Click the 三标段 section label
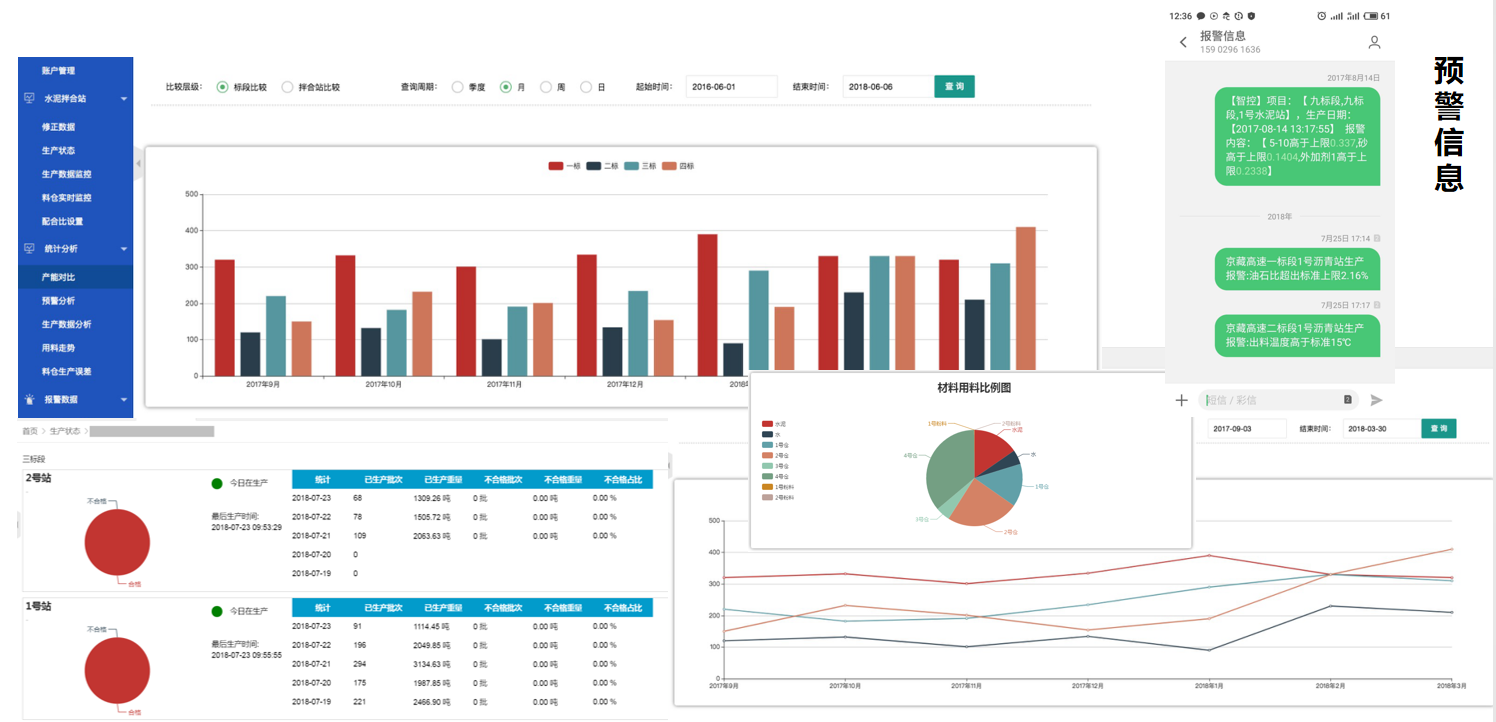Viewport: 1496px width, 722px height. click(x=34, y=458)
